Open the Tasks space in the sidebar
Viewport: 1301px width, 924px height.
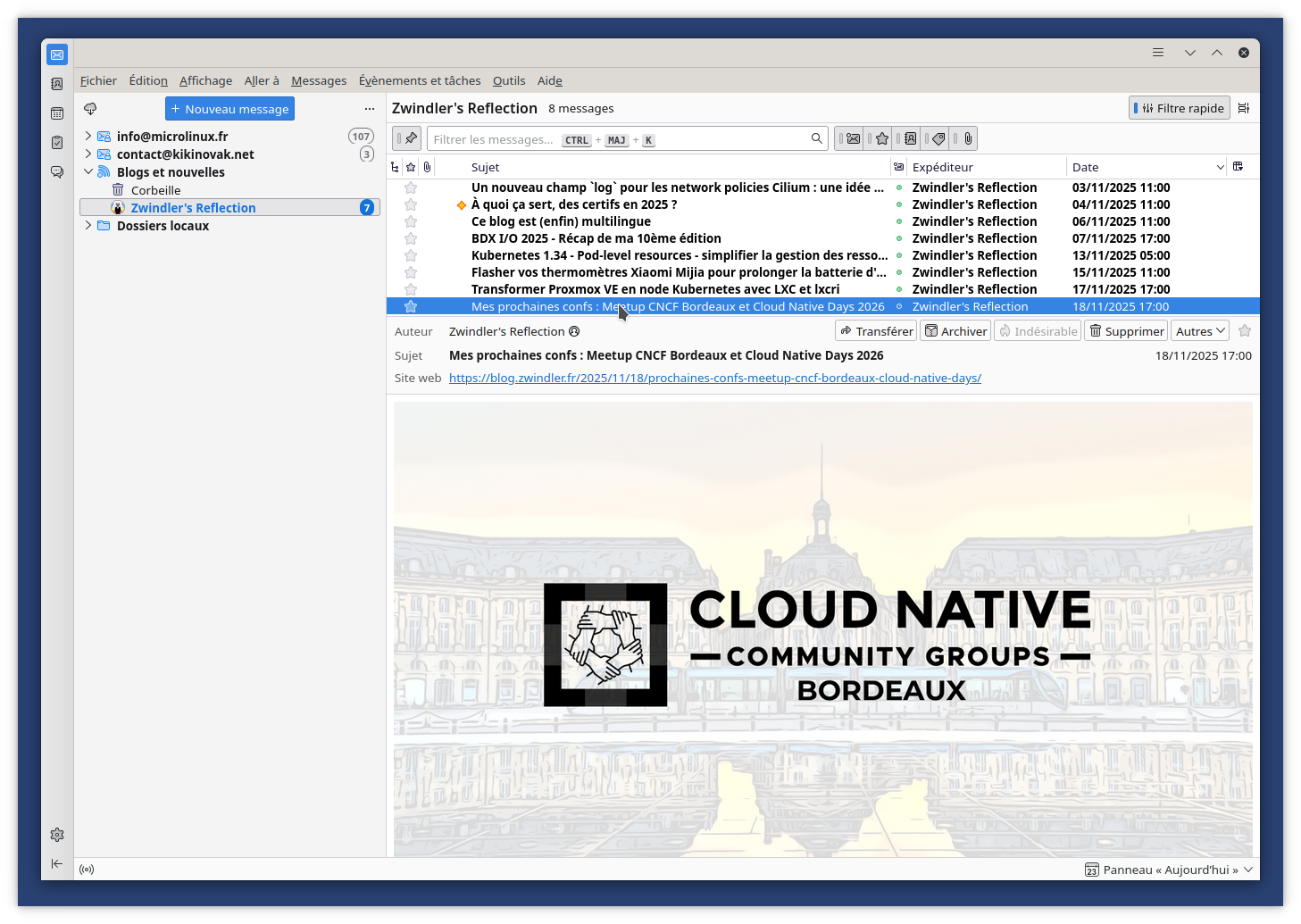point(57,143)
